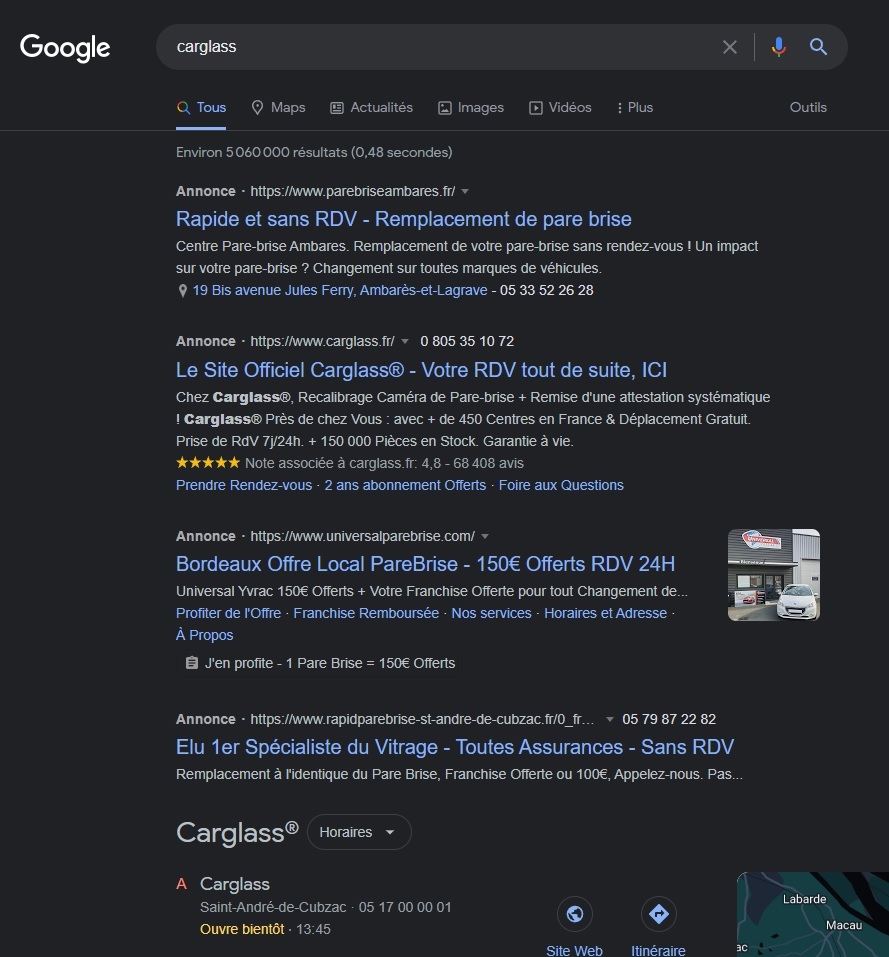The width and height of the screenshot is (889, 957).
Task: Click the Tous tab search icon
Action: pos(183,108)
